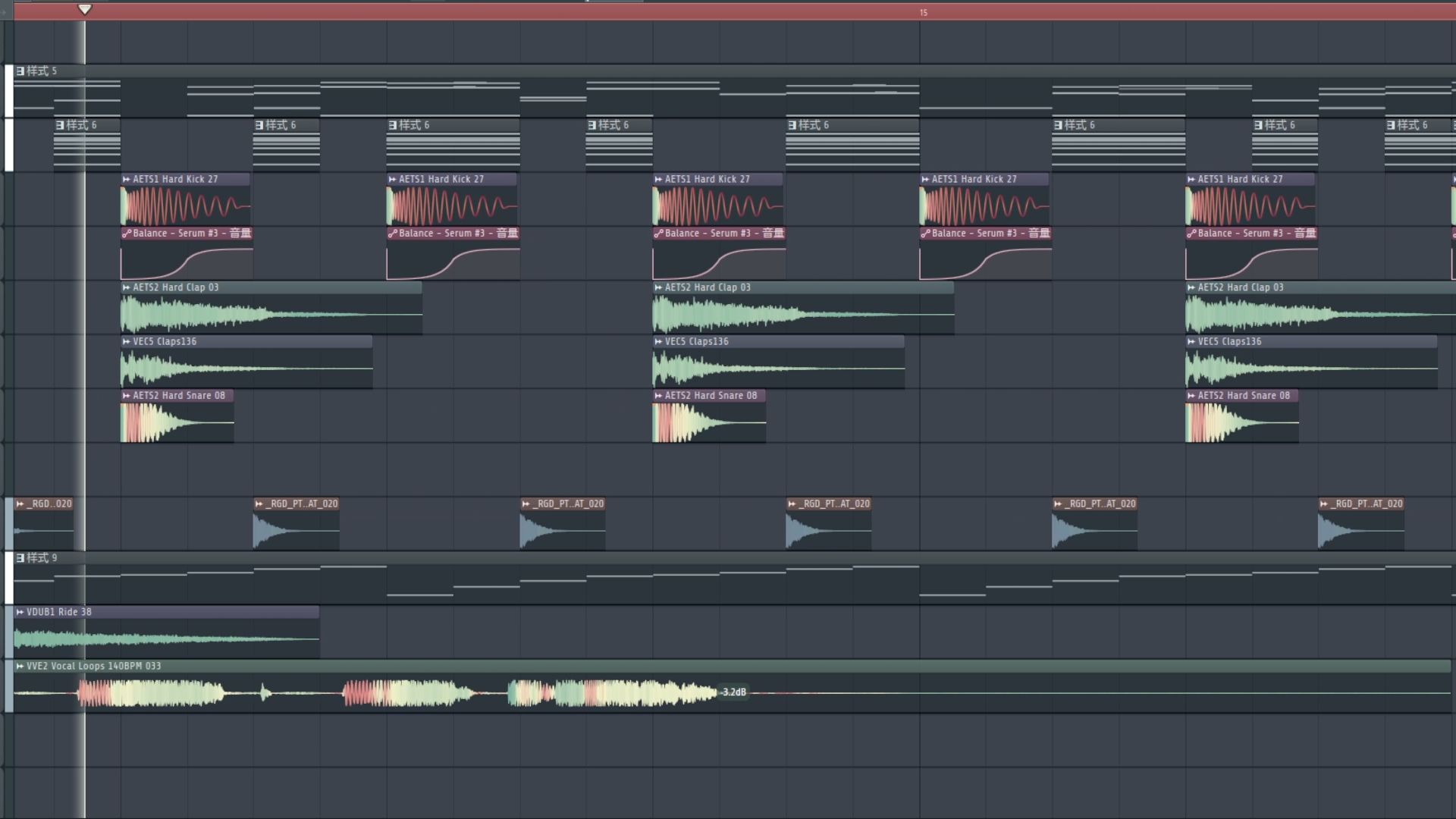
Task: Click bar number 15 on the timeline ruler
Action: 924,13
